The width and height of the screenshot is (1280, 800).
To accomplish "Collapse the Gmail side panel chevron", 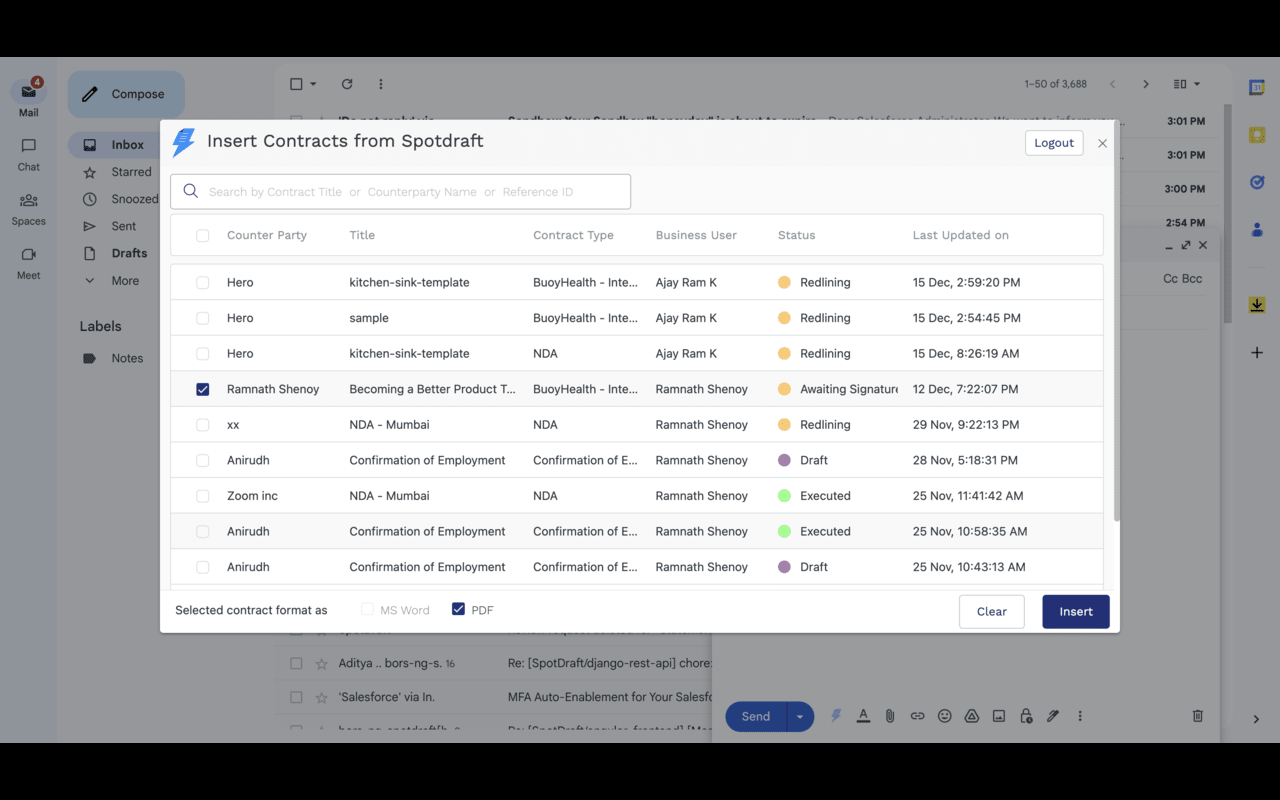I will pos(1257,719).
